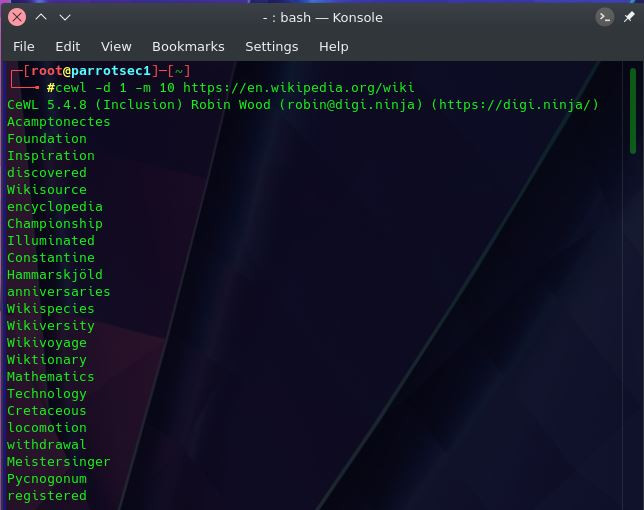Click the word Inspiration
The image size is (644, 510).
51,156
